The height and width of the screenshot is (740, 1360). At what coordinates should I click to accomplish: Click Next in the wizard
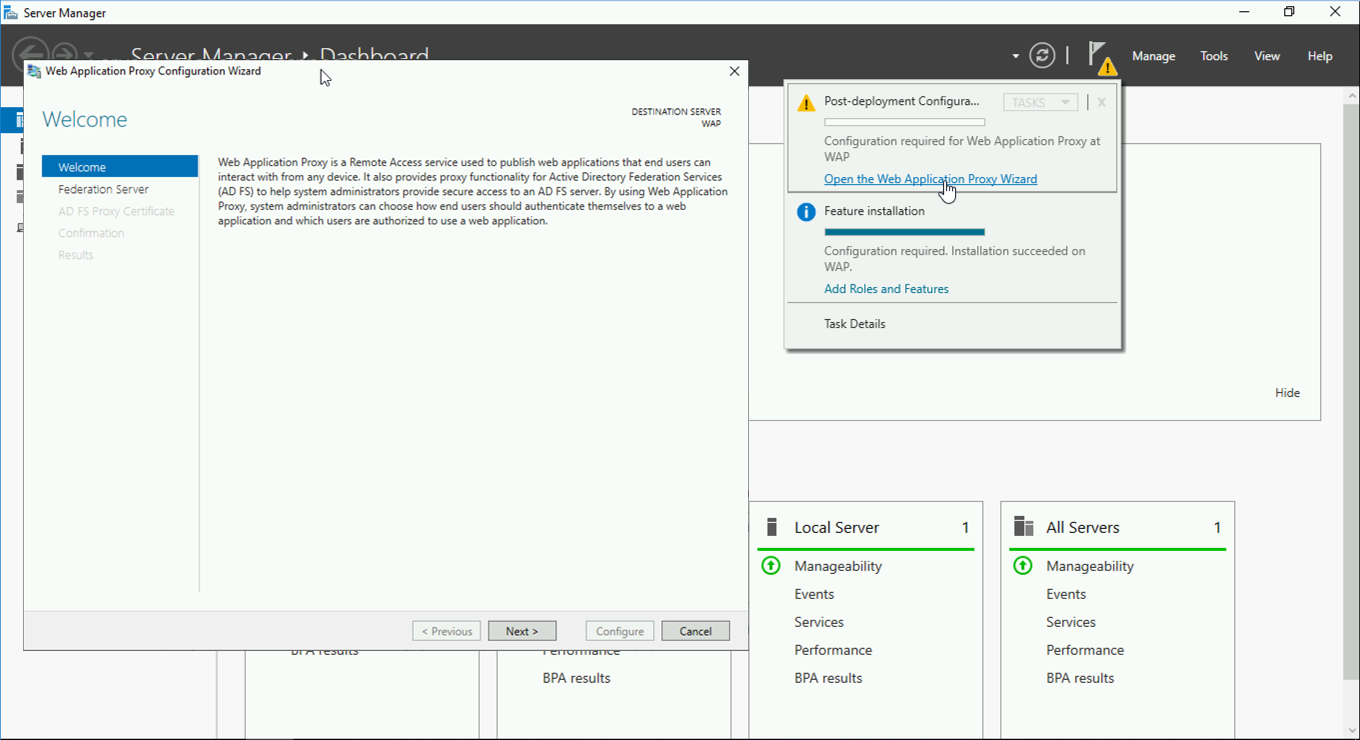(522, 631)
